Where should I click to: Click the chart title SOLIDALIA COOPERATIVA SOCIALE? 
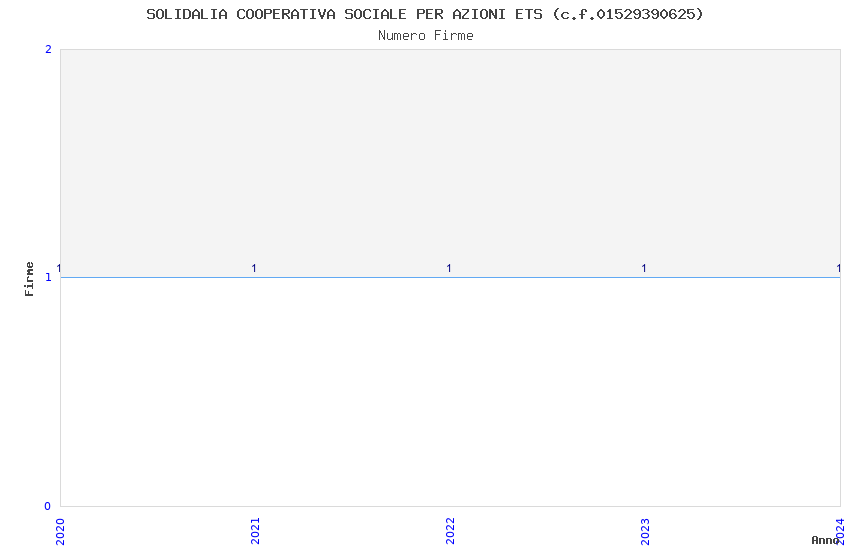[x=424, y=14]
